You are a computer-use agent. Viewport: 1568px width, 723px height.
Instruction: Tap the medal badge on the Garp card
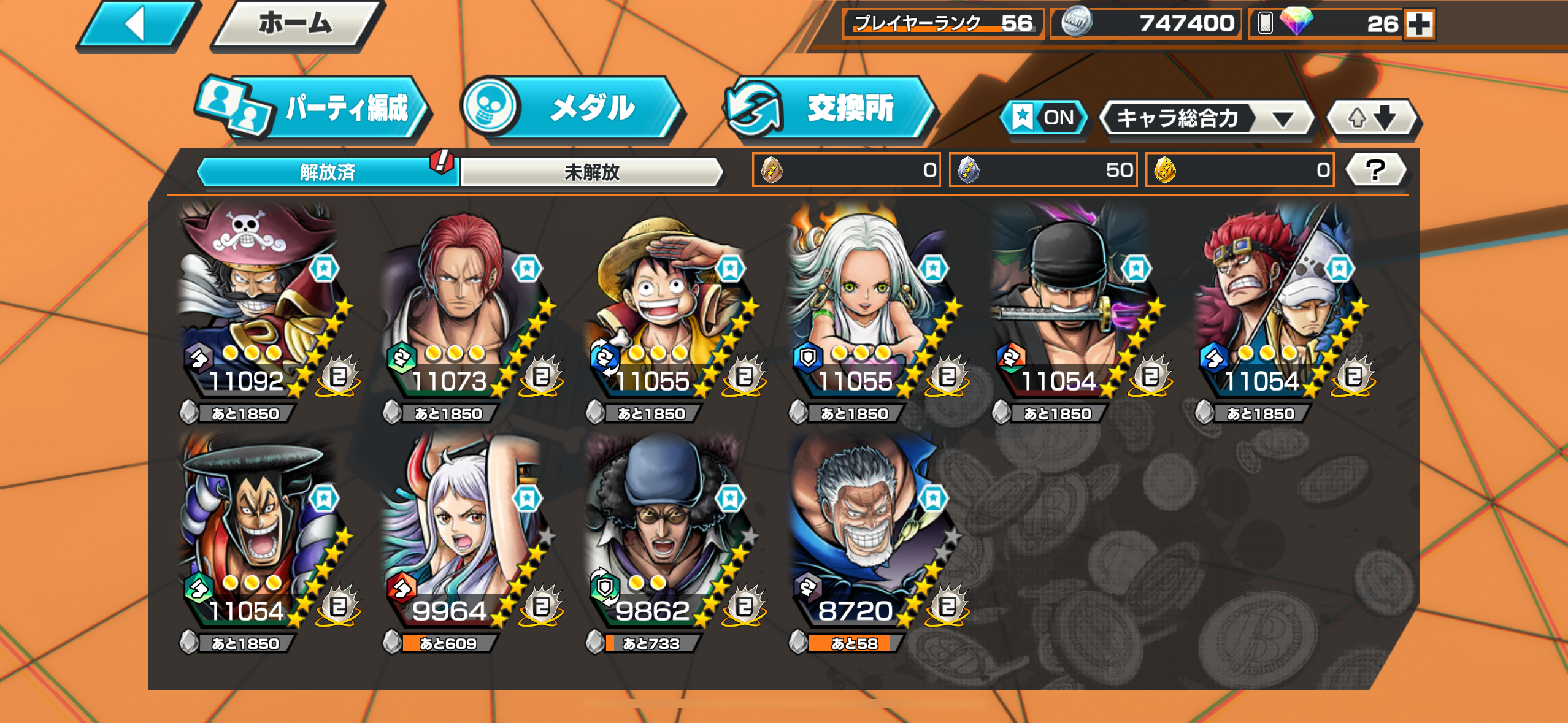947,606
